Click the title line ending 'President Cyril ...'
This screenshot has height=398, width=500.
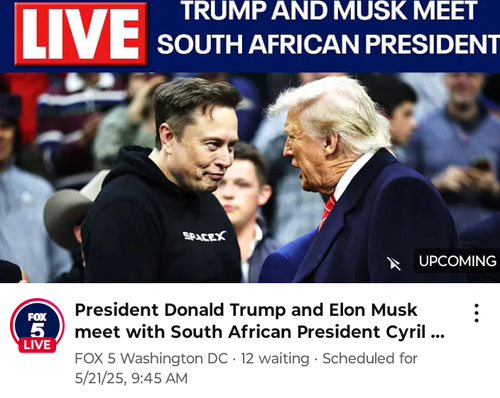click(x=260, y=332)
